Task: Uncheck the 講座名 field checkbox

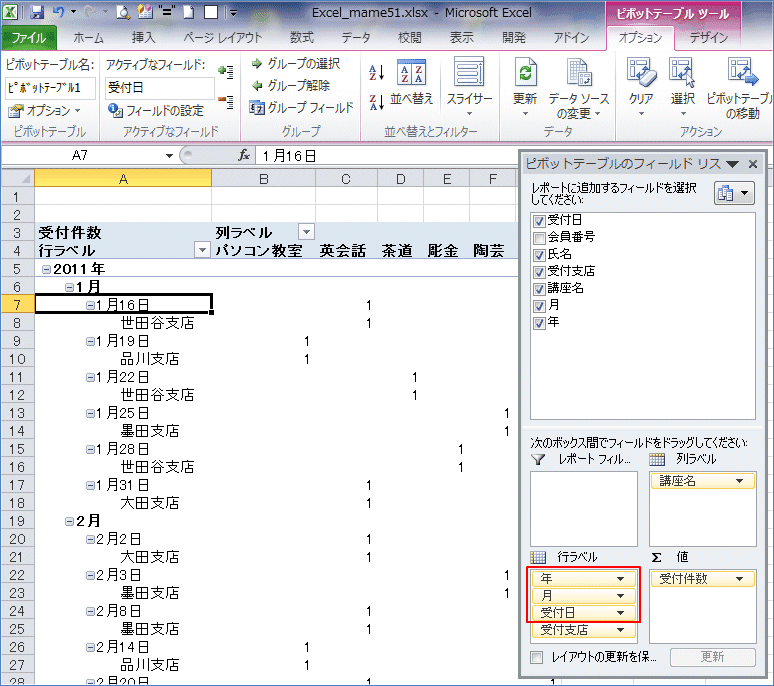Action: point(539,289)
